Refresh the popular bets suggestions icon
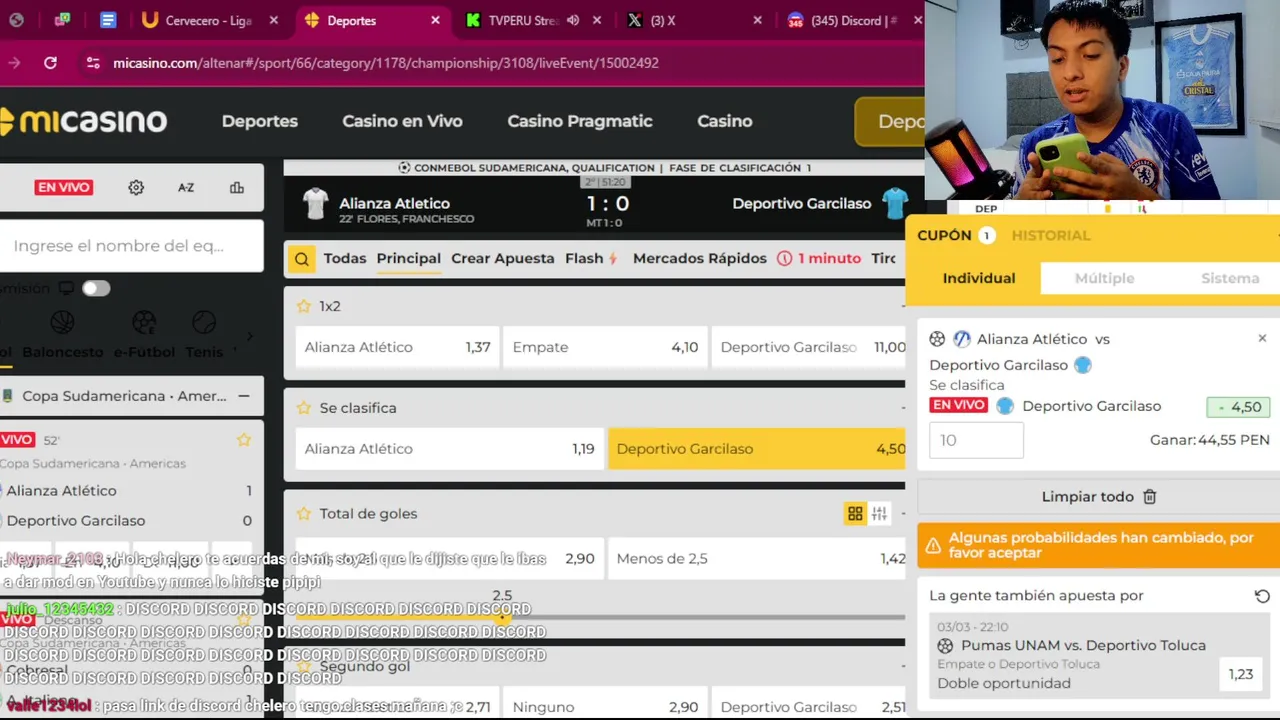The image size is (1280, 720). [x=1262, y=596]
